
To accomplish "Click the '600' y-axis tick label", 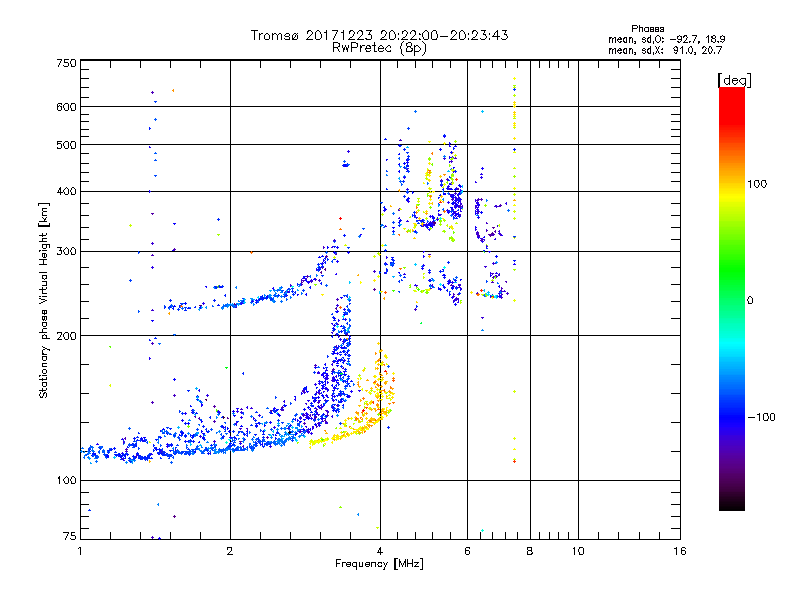I will (x=66, y=107).
